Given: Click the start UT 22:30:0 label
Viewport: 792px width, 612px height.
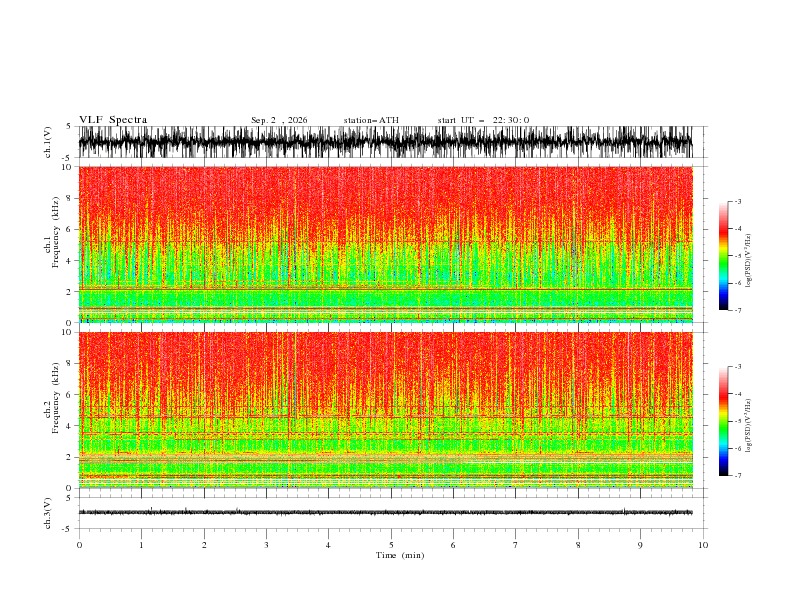Looking at the screenshot, I should 483,120.
